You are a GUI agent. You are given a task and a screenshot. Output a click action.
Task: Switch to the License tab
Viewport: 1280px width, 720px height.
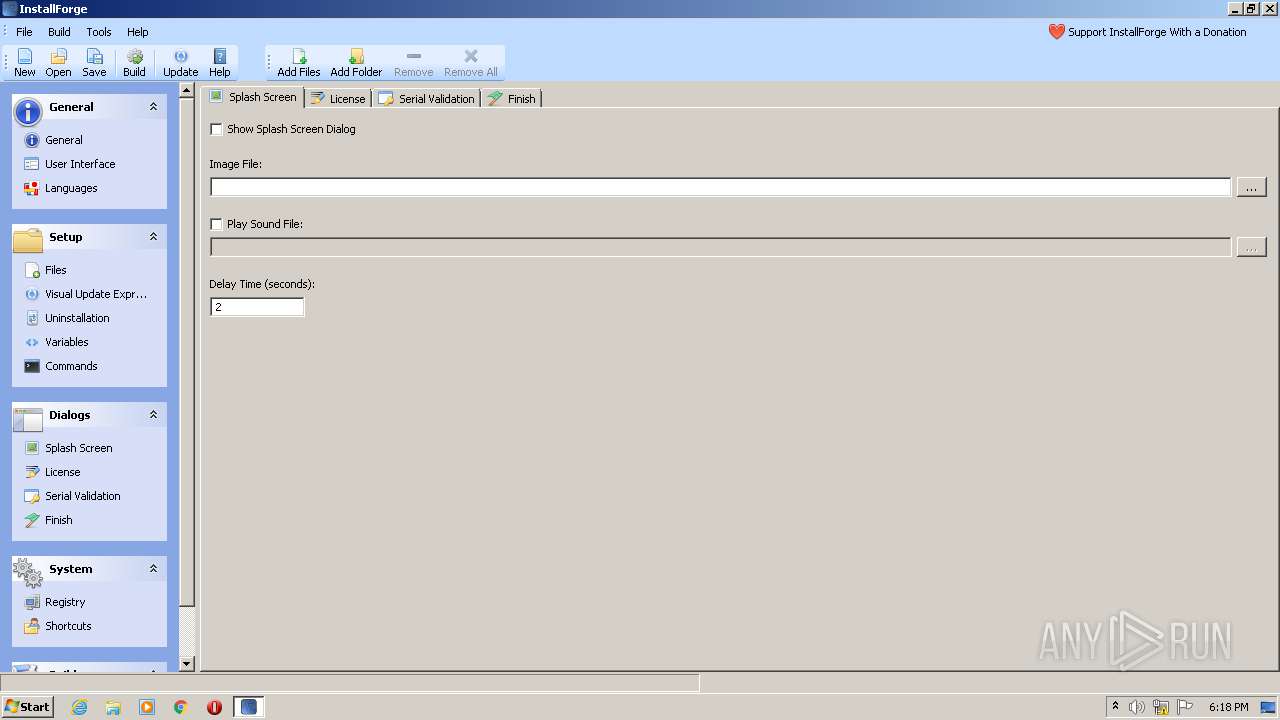[338, 98]
